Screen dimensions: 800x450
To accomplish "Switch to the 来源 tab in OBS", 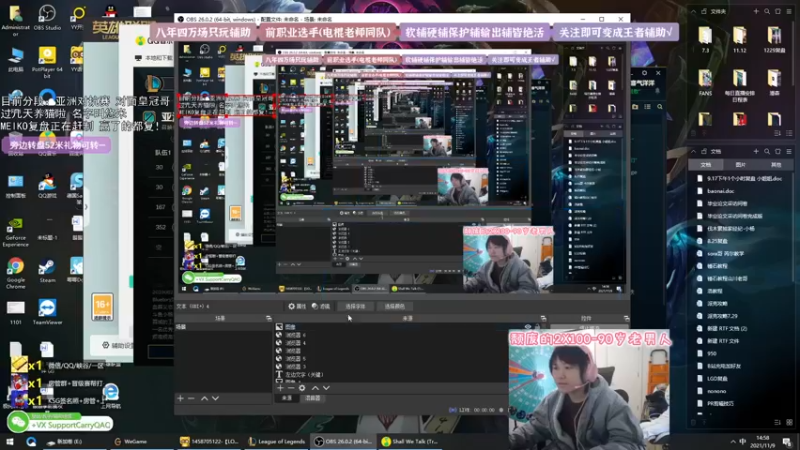I will click(287, 398).
